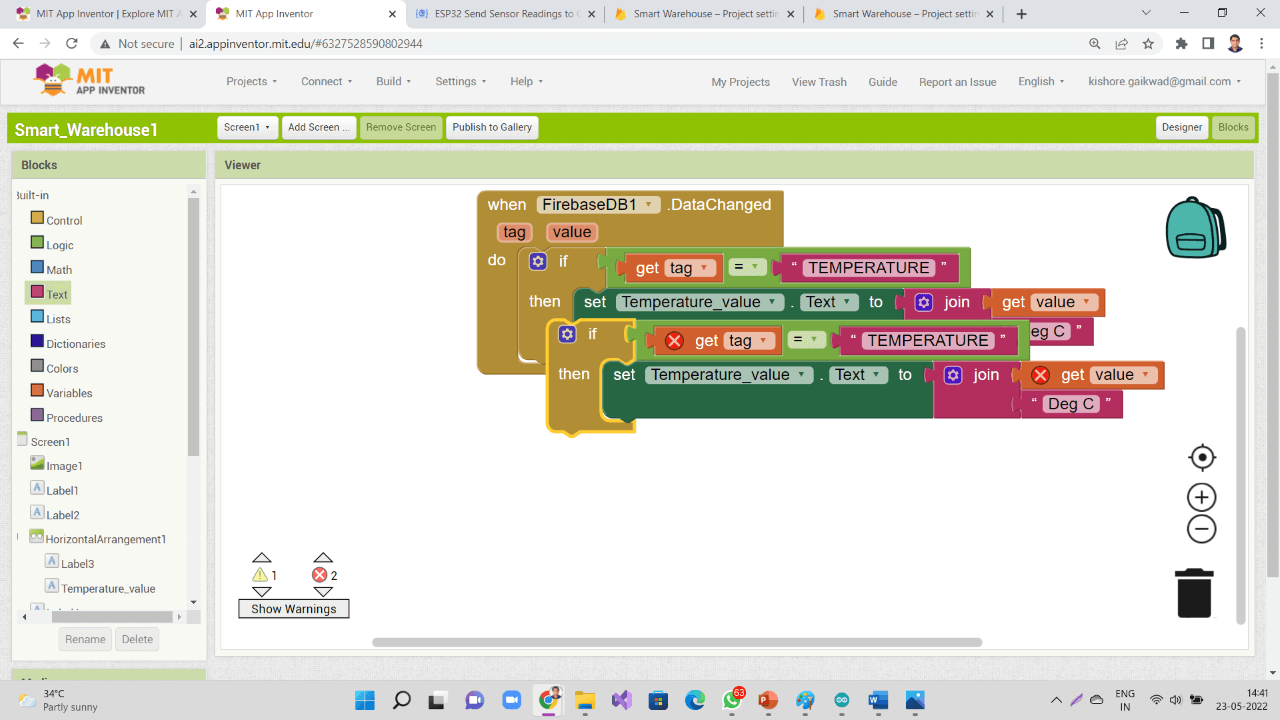Select the Control blocks category
This screenshot has height=720, width=1280.
tap(57, 220)
